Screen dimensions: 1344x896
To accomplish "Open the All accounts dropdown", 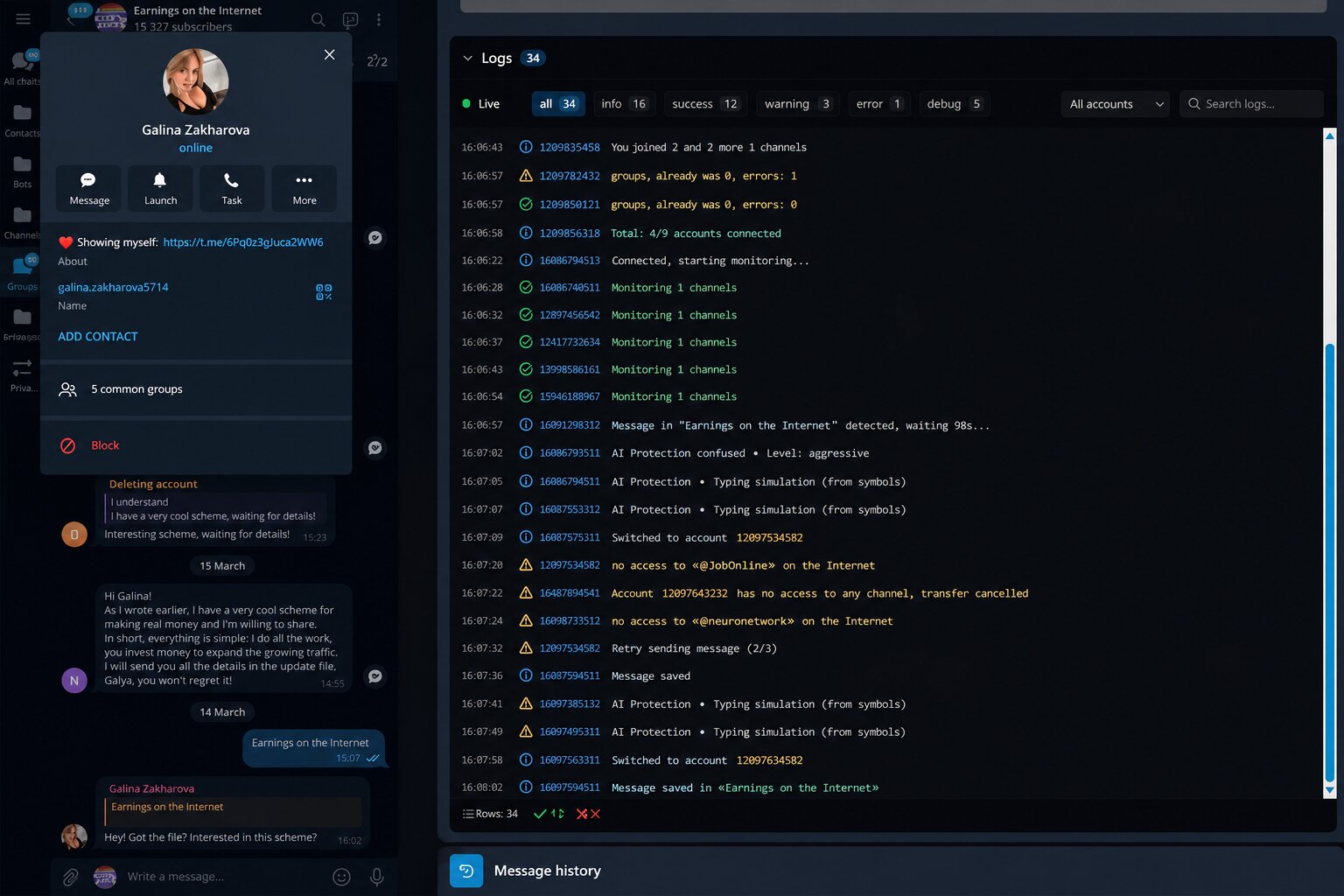I will pos(1116,104).
